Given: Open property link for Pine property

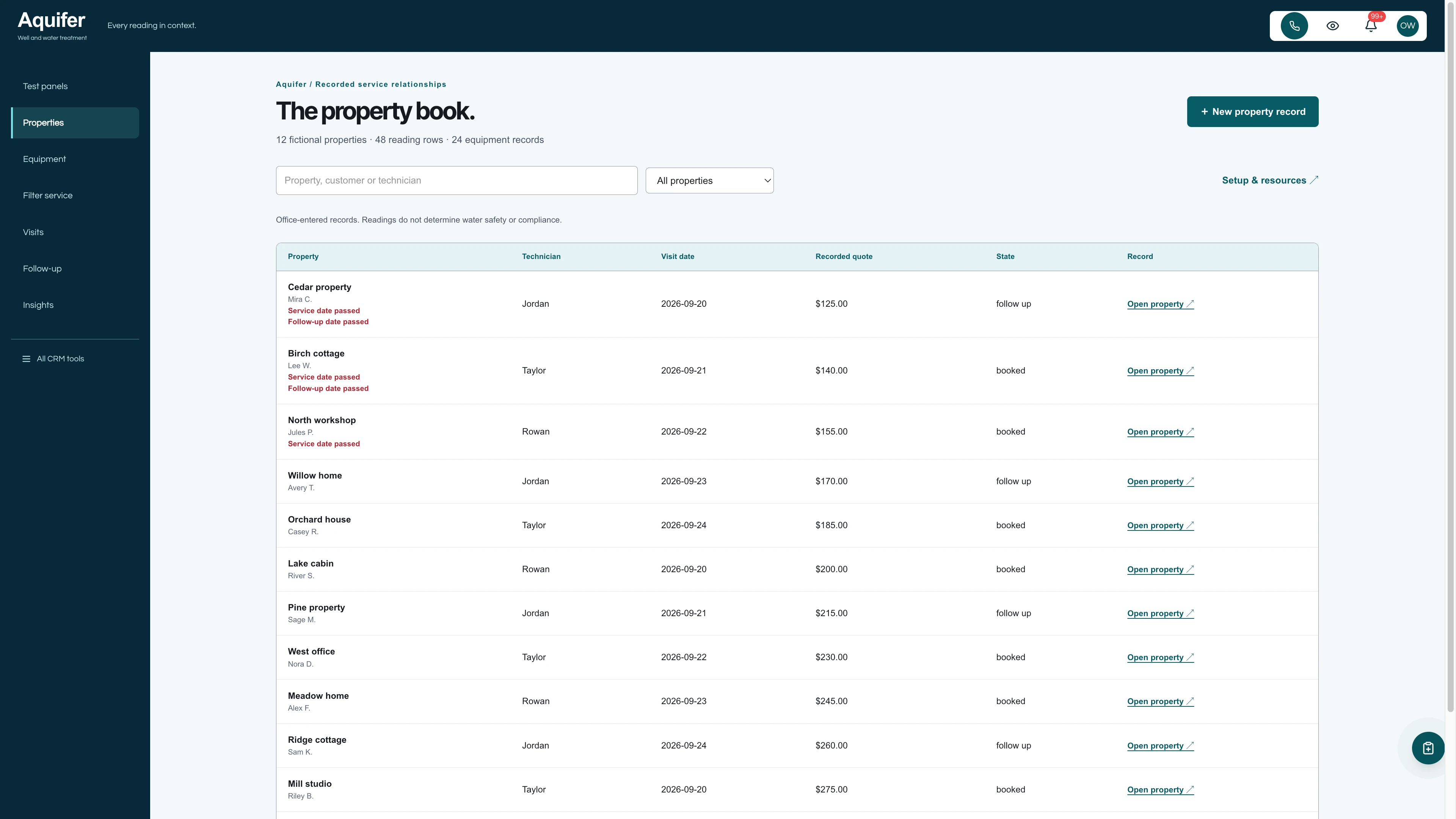Looking at the screenshot, I should 1160,613.
